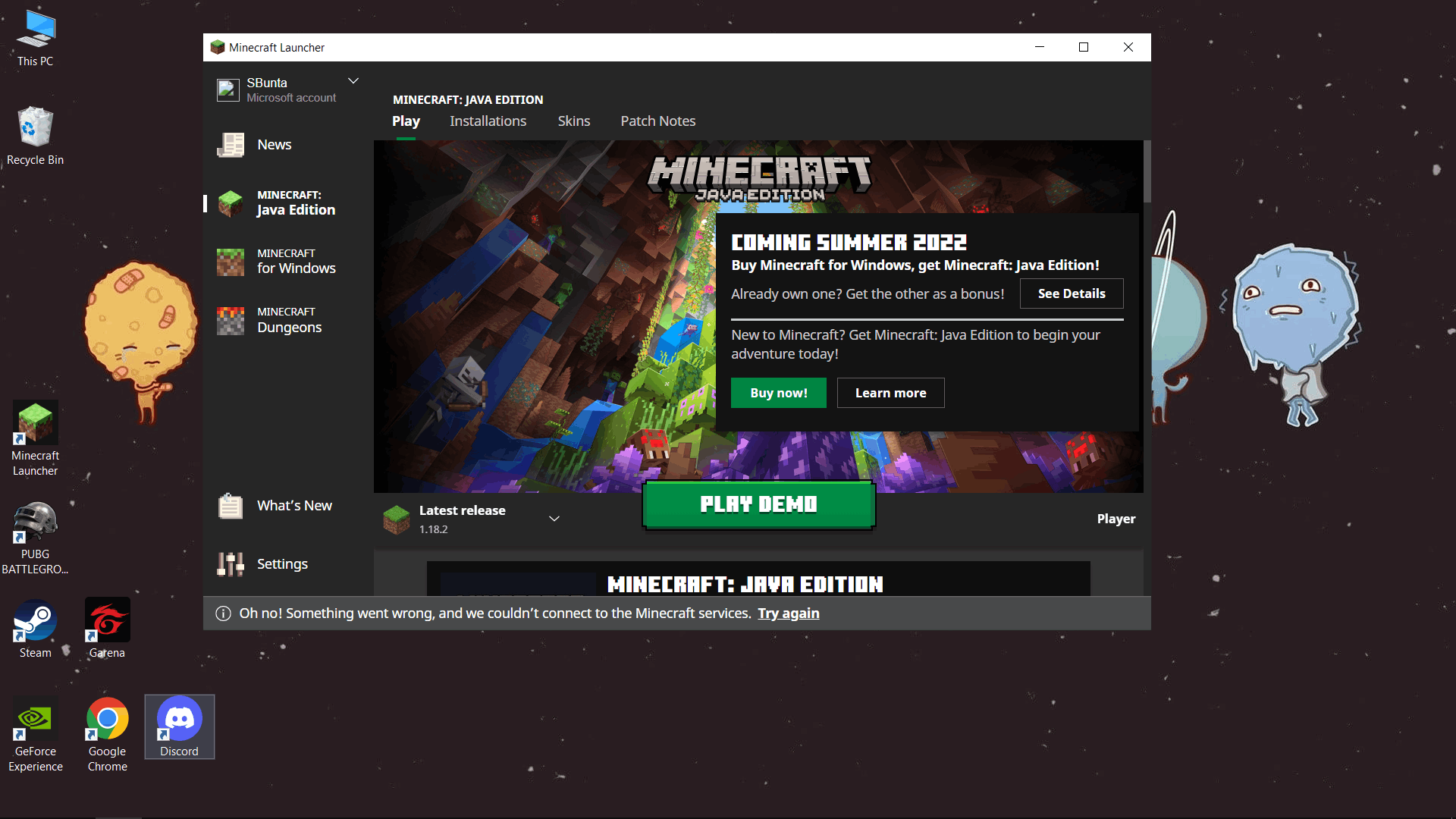Click the Learn more button
The width and height of the screenshot is (1456, 819).
(891, 393)
